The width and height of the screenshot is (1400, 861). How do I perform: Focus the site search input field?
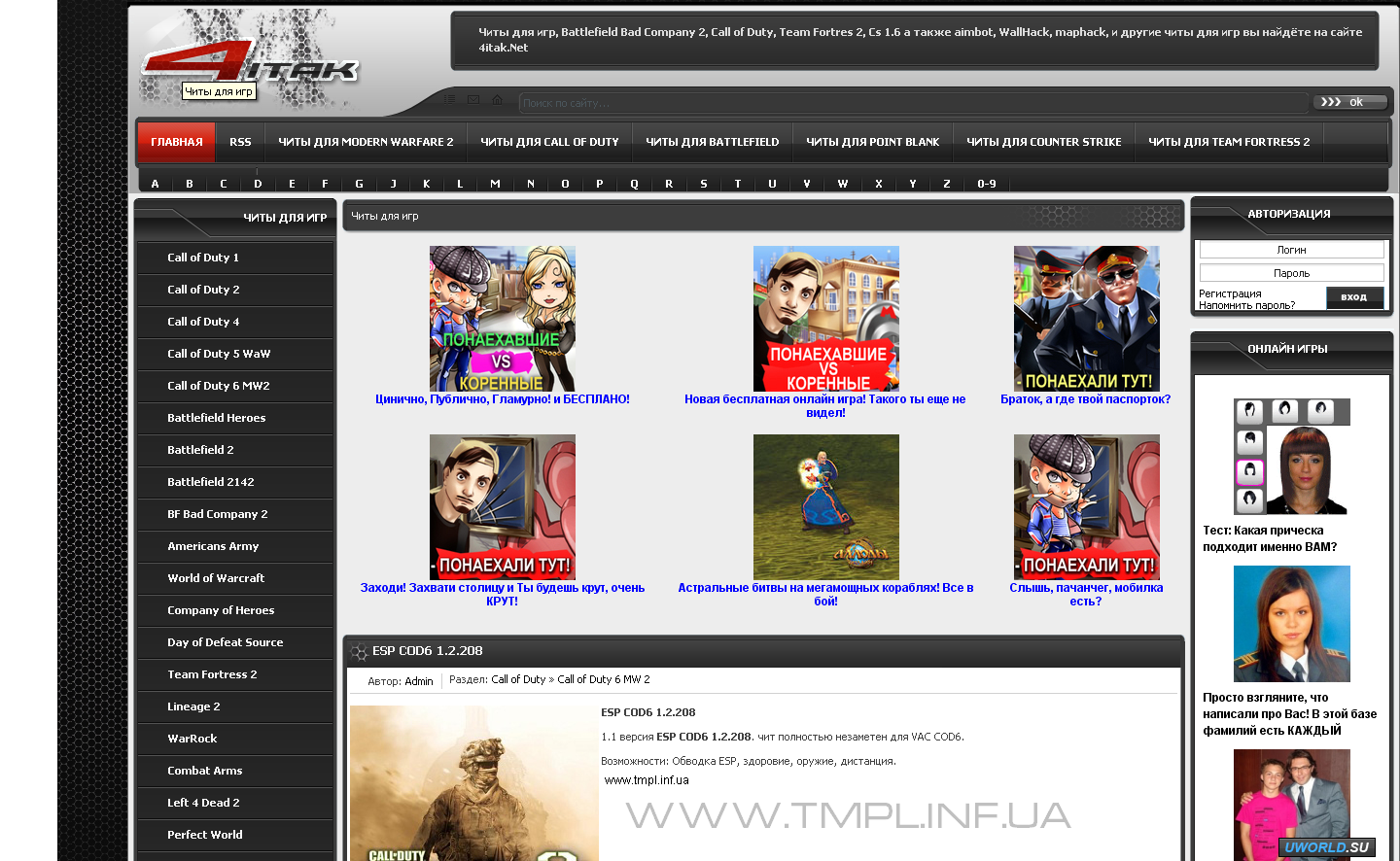tap(912, 103)
